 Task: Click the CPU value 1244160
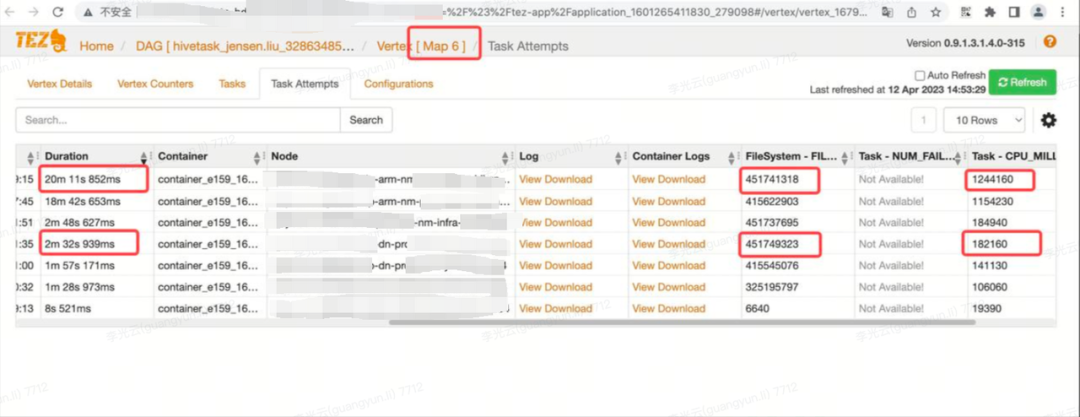[993, 179]
